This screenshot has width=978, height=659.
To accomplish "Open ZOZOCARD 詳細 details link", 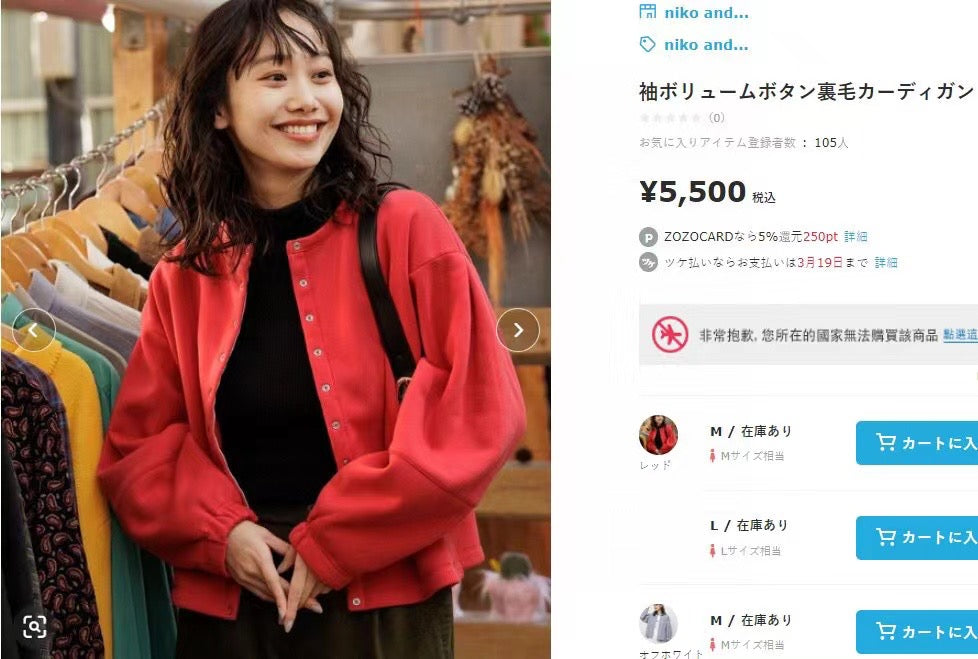I will [x=856, y=237].
